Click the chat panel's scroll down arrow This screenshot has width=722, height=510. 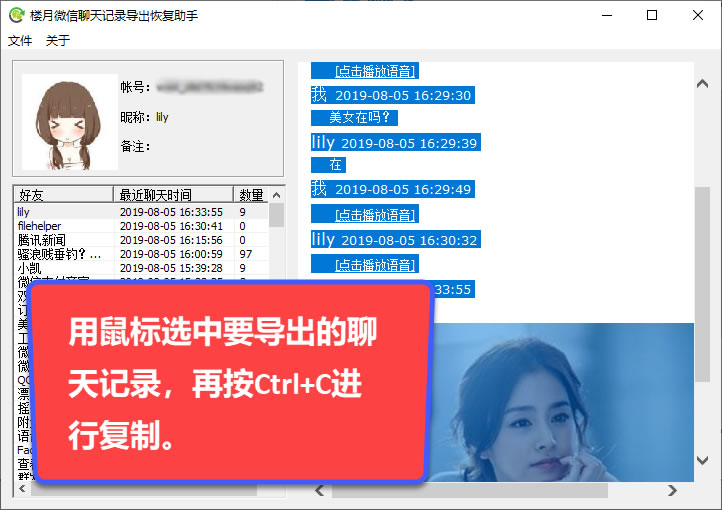click(x=702, y=460)
